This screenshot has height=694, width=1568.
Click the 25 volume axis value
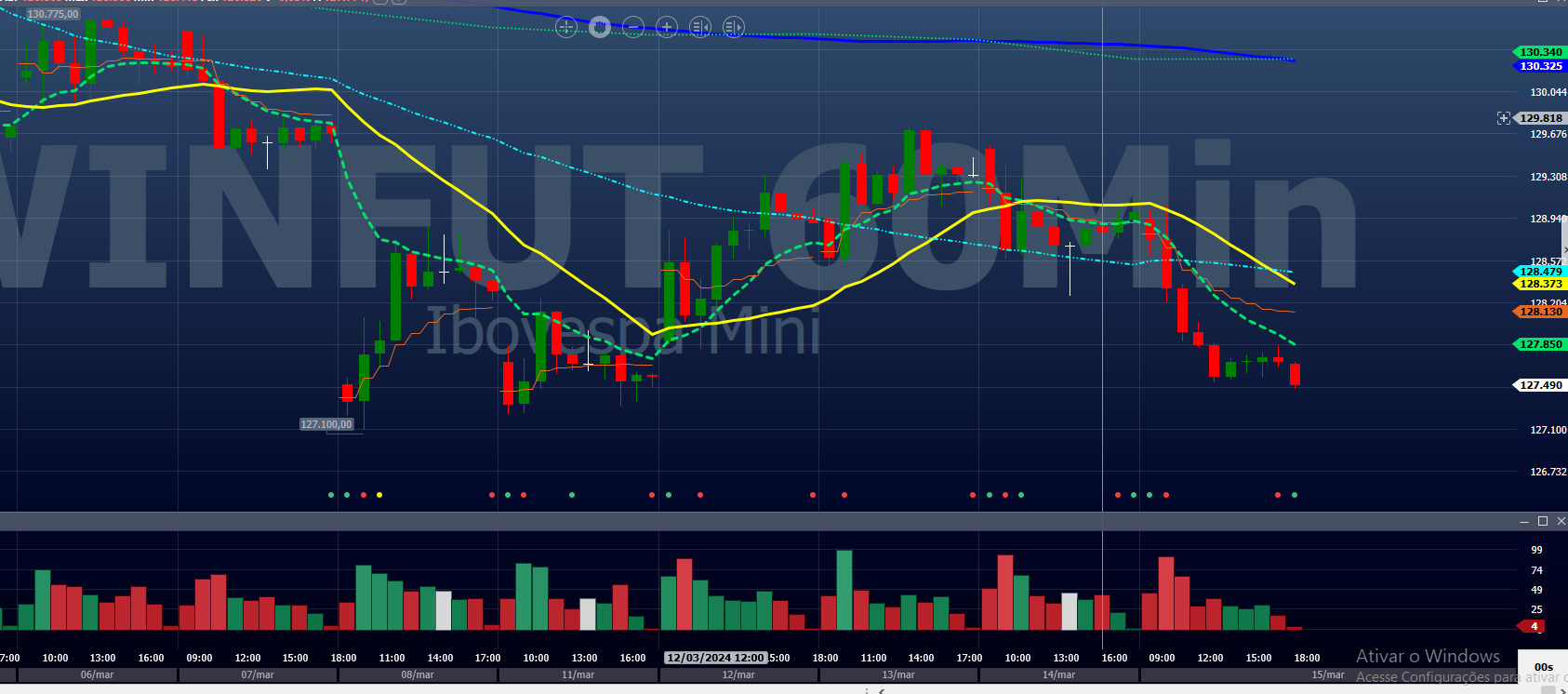click(x=1536, y=609)
